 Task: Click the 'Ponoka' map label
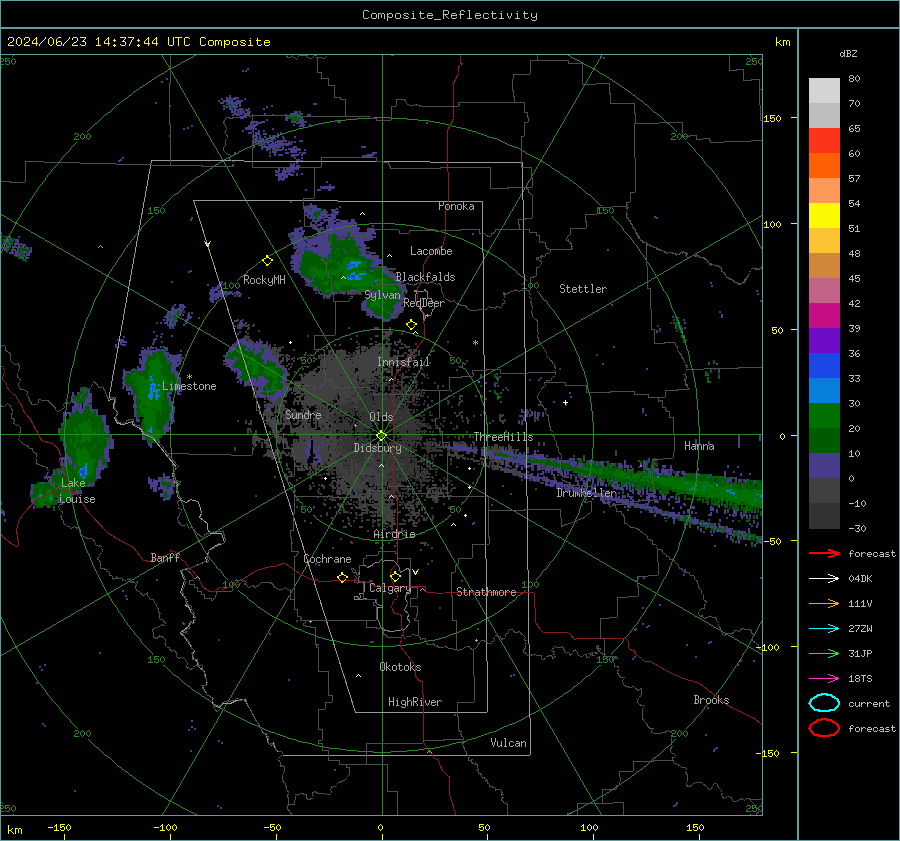tap(456, 206)
